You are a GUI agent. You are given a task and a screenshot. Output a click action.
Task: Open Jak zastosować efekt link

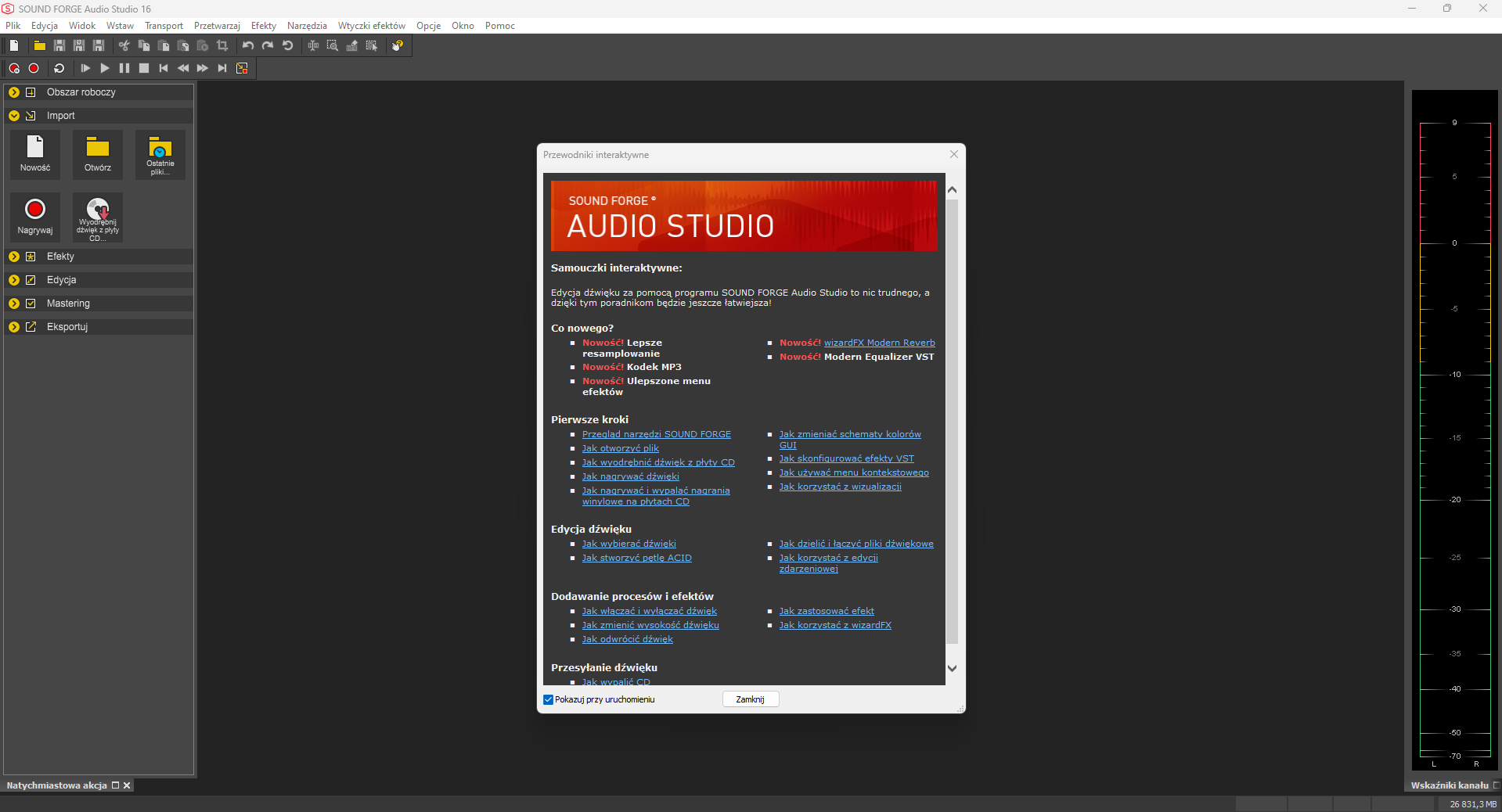pyautogui.click(x=827, y=611)
